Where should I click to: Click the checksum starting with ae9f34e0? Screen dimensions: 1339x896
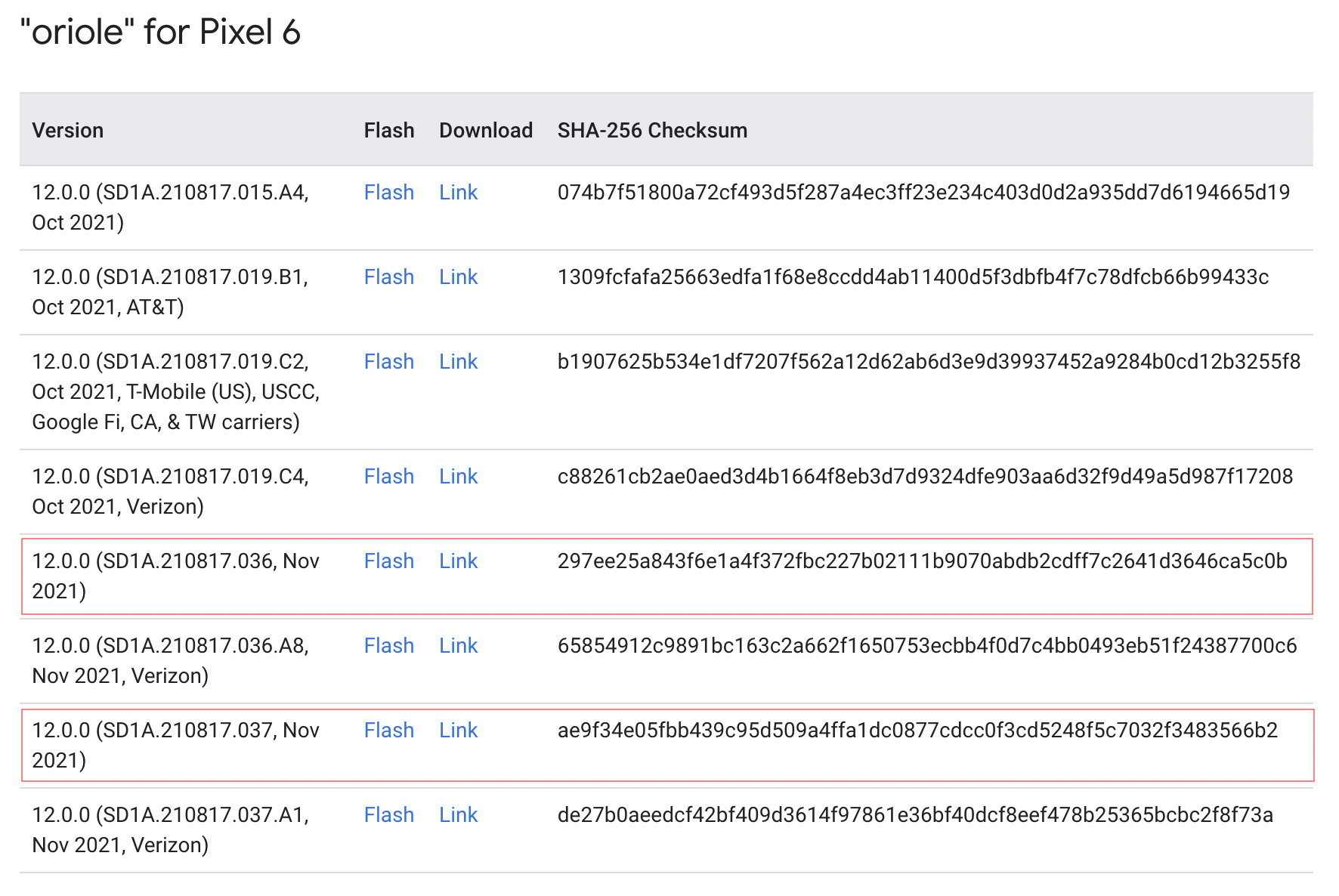coord(917,731)
